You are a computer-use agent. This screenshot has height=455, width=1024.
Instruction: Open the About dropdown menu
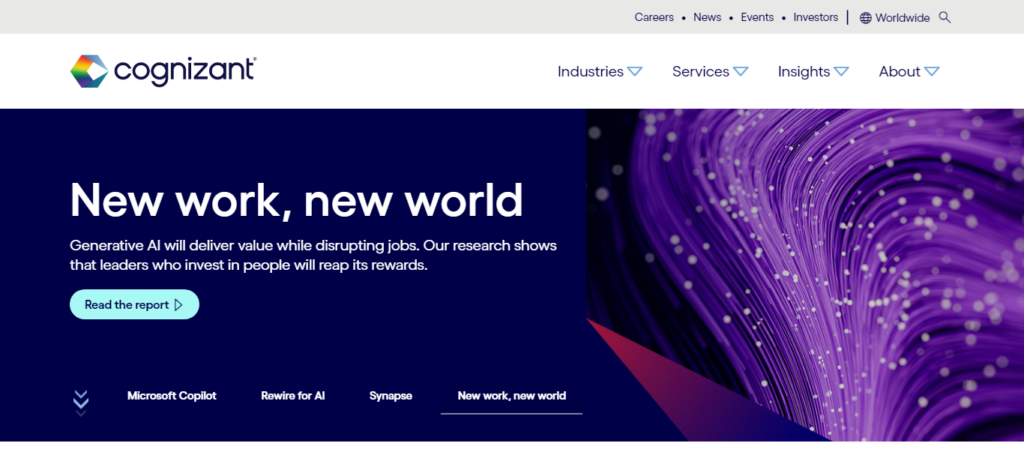pos(908,72)
